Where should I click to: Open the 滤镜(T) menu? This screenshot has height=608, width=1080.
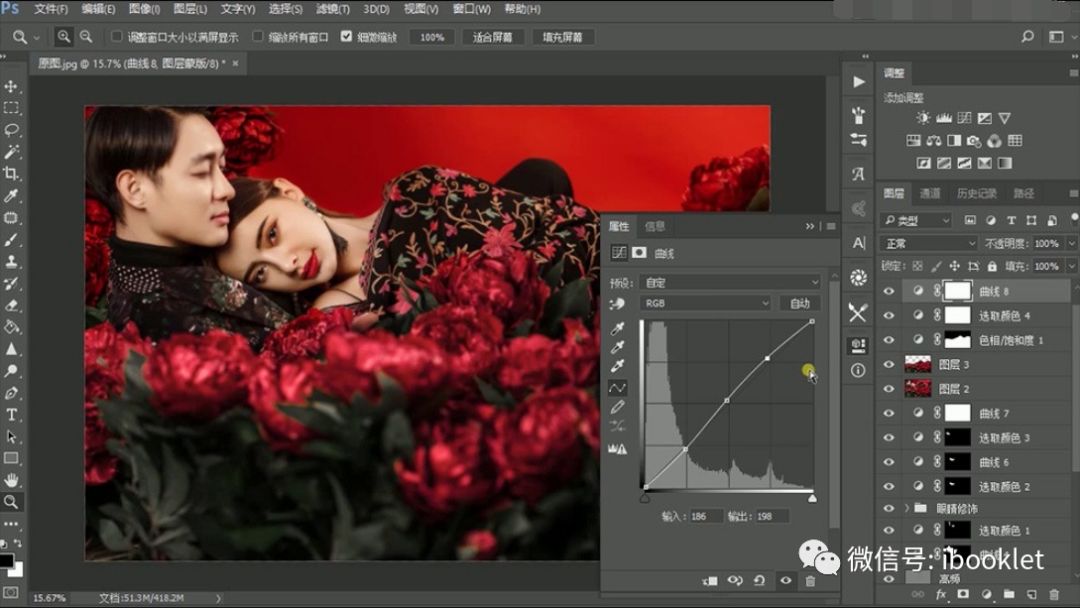click(333, 9)
